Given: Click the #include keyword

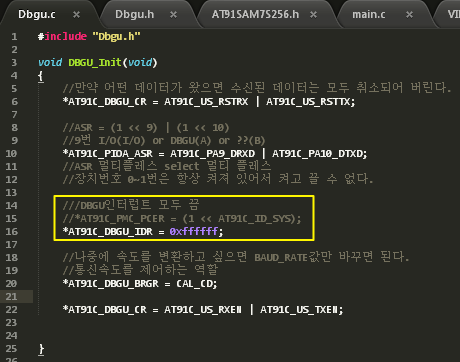Looking at the screenshot, I should 62,36.
